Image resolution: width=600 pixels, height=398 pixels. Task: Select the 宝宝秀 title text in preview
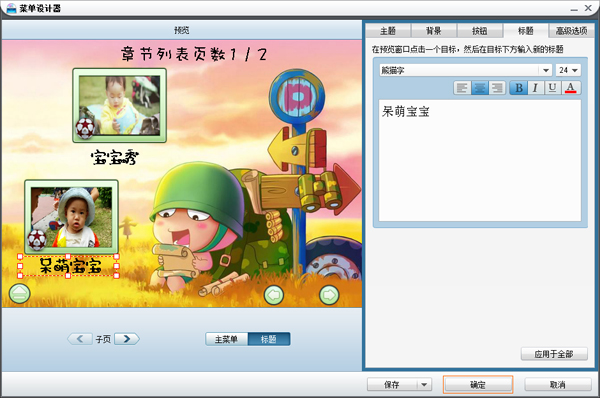click(115, 157)
